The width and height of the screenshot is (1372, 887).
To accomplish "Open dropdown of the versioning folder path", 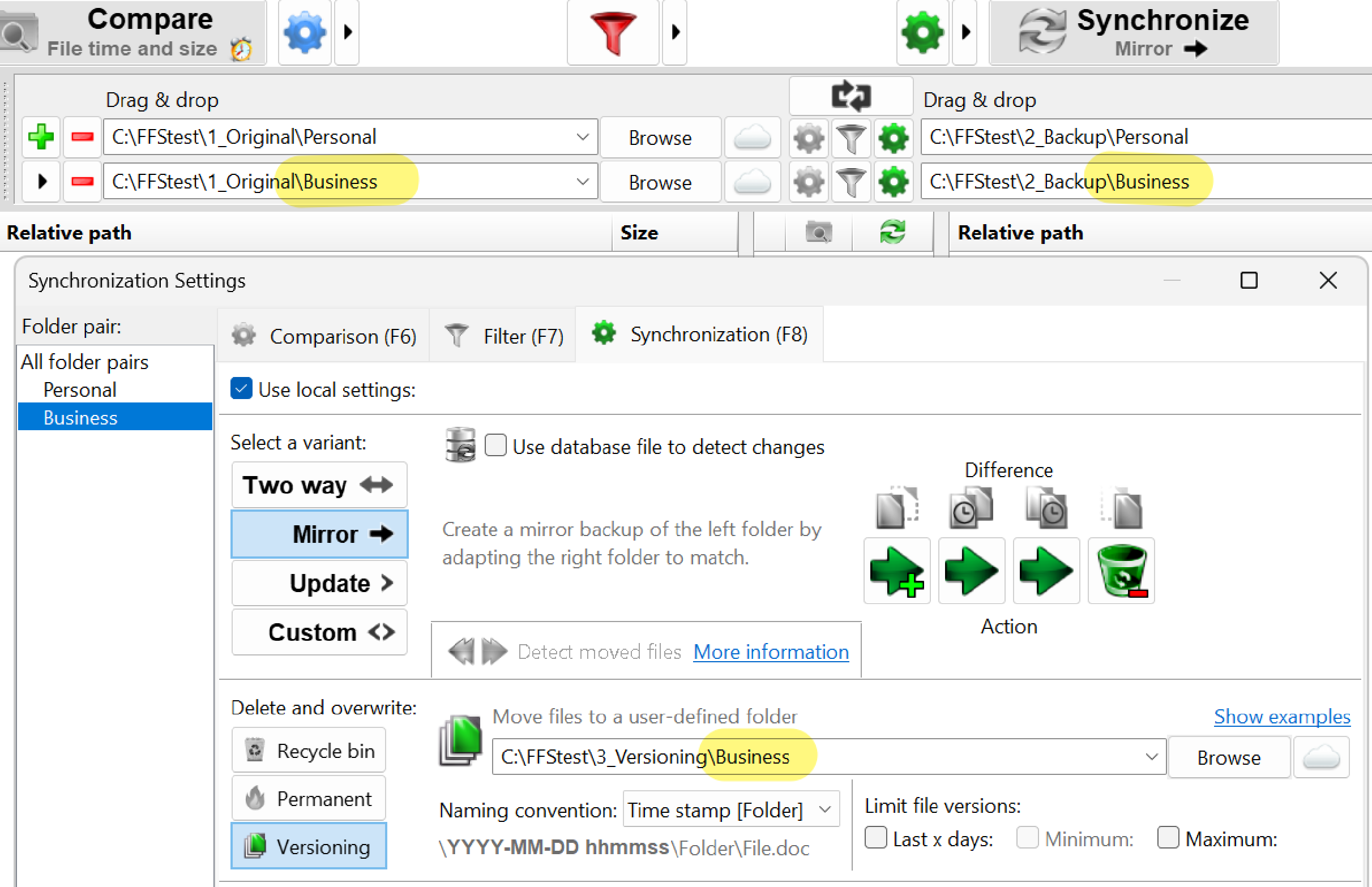I will click(x=1151, y=757).
